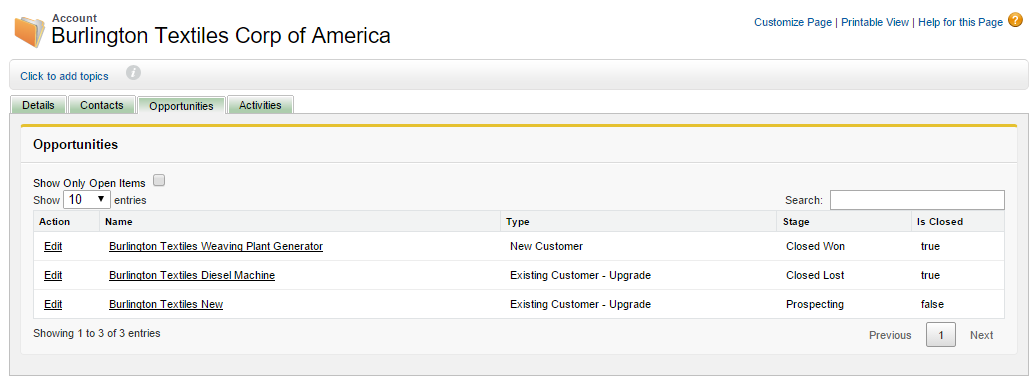The image size is (1032, 380).
Task: Edit the Burlington Textiles New opportunity
Action: pyautogui.click(x=53, y=304)
